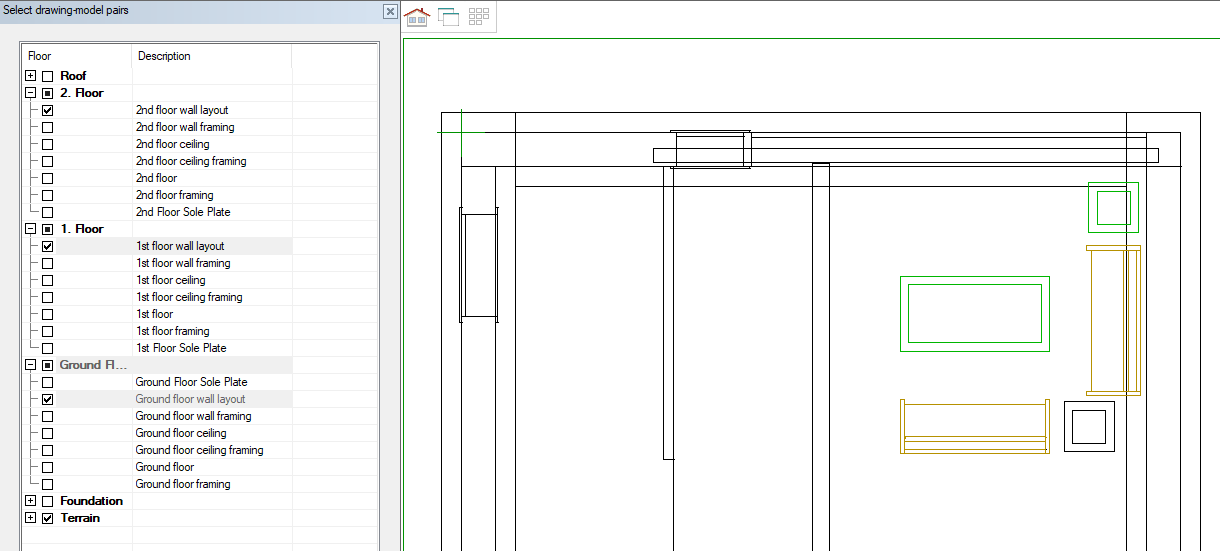Enable the 1st floor ceiling framing checkbox
The height and width of the screenshot is (551, 1220).
pos(47,297)
